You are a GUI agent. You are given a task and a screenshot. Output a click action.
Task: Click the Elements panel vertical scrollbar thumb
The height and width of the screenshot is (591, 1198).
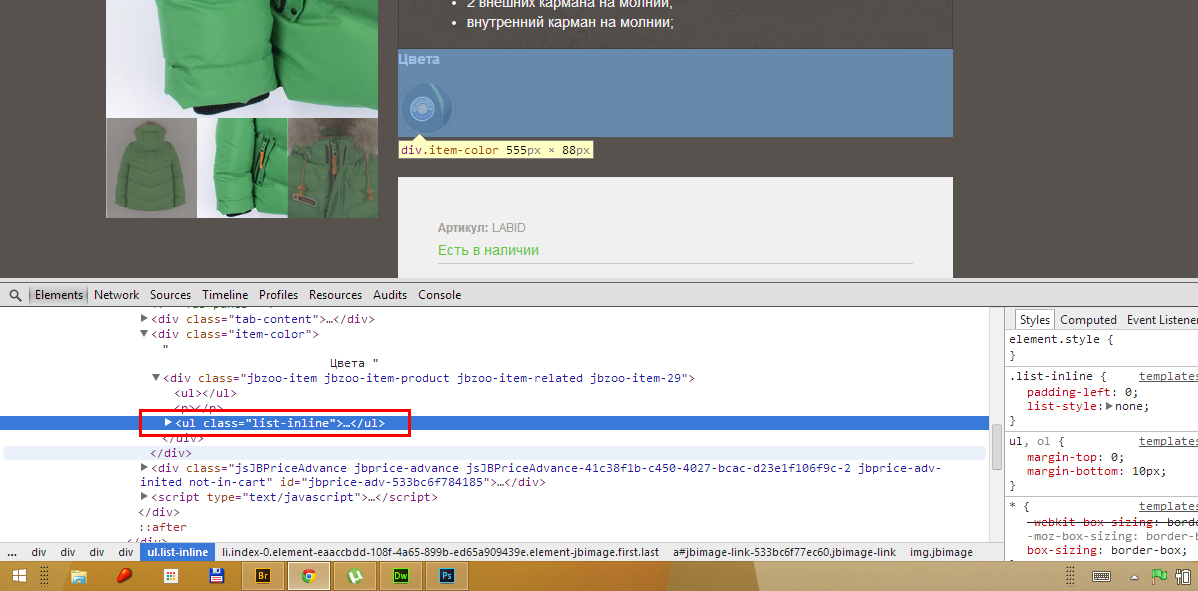(996, 447)
